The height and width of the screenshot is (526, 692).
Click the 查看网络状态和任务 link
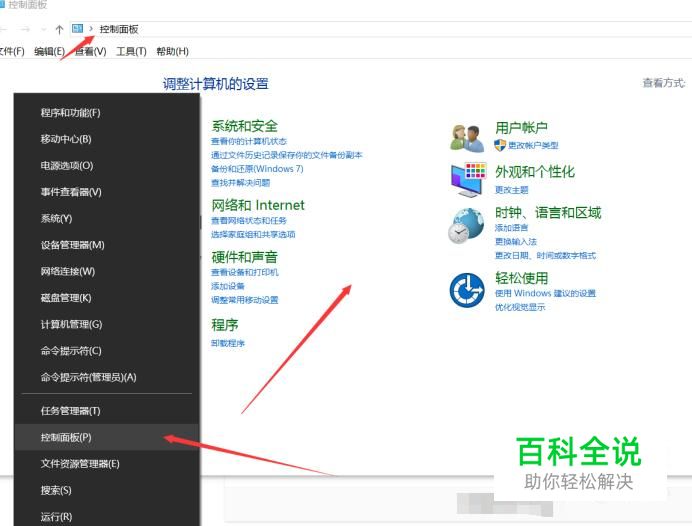coord(249,221)
